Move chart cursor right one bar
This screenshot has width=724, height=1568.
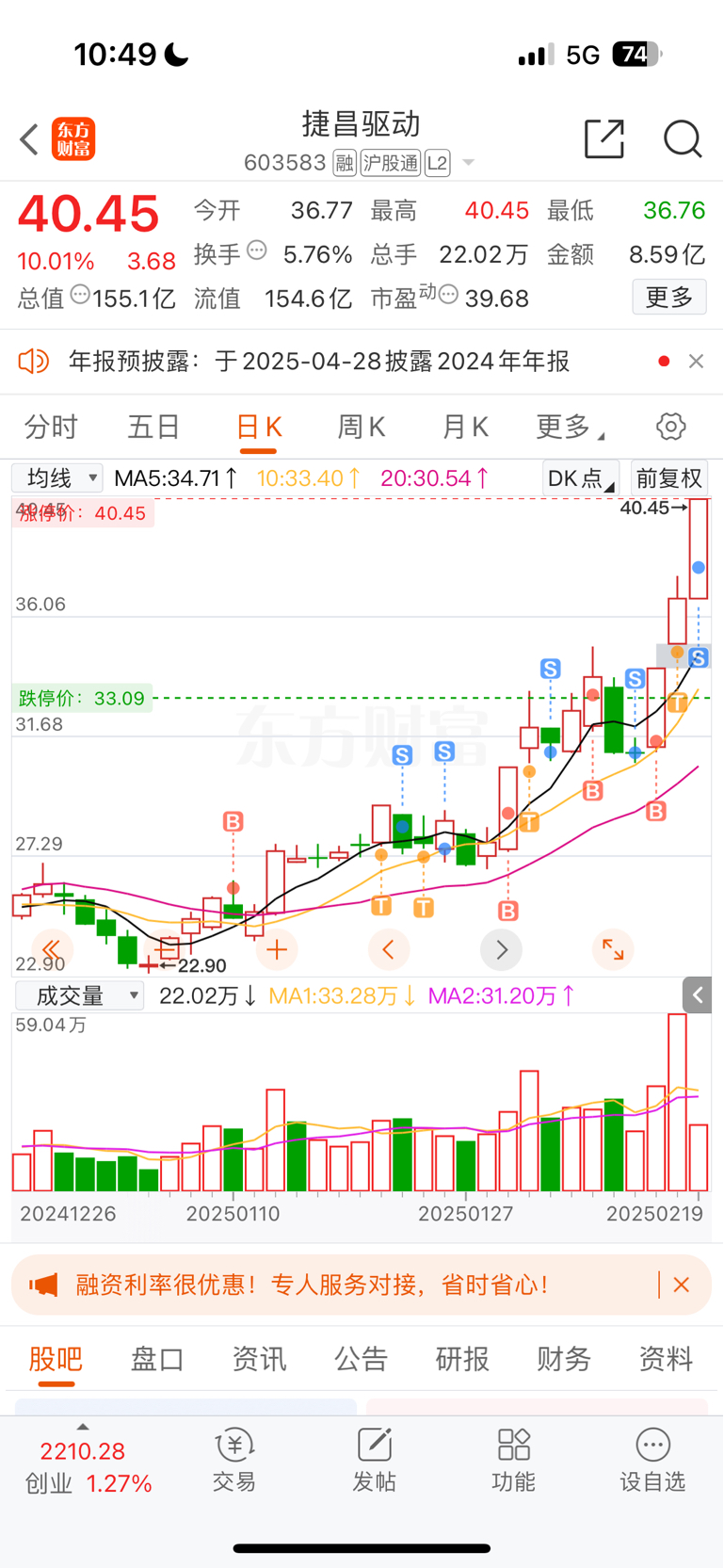[501, 949]
